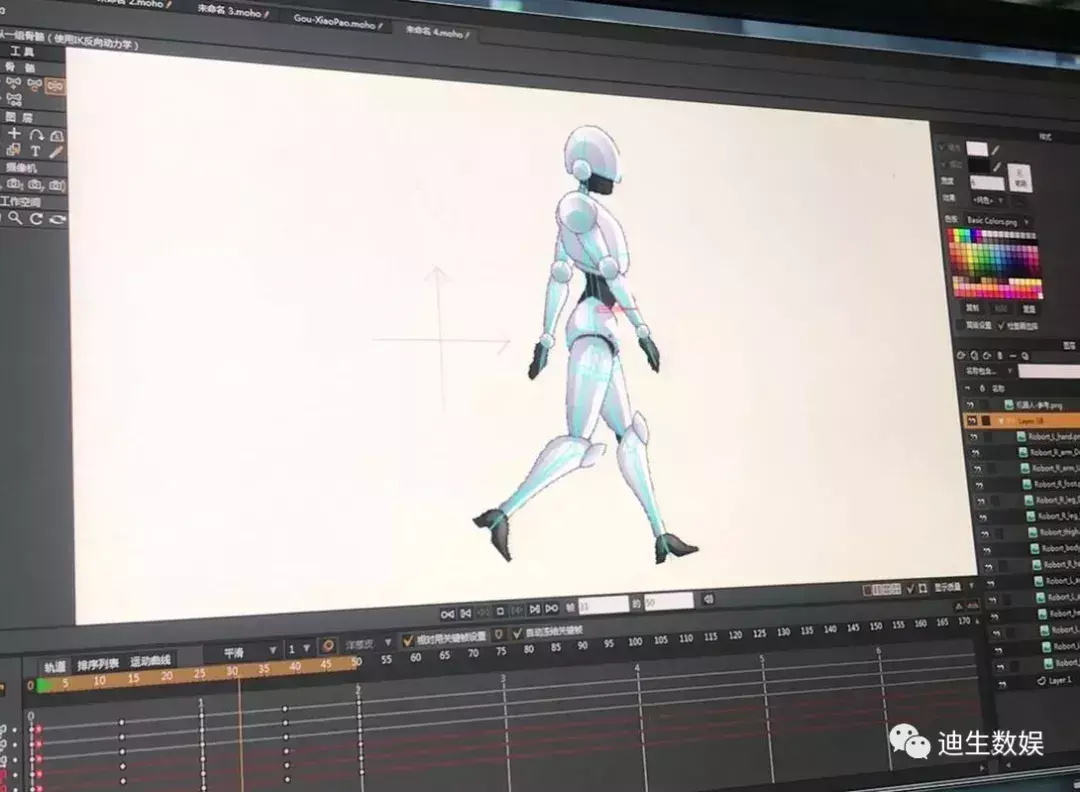Click the Sequencer tab in timeline
This screenshot has width=1080, height=792.
click(x=98, y=663)
